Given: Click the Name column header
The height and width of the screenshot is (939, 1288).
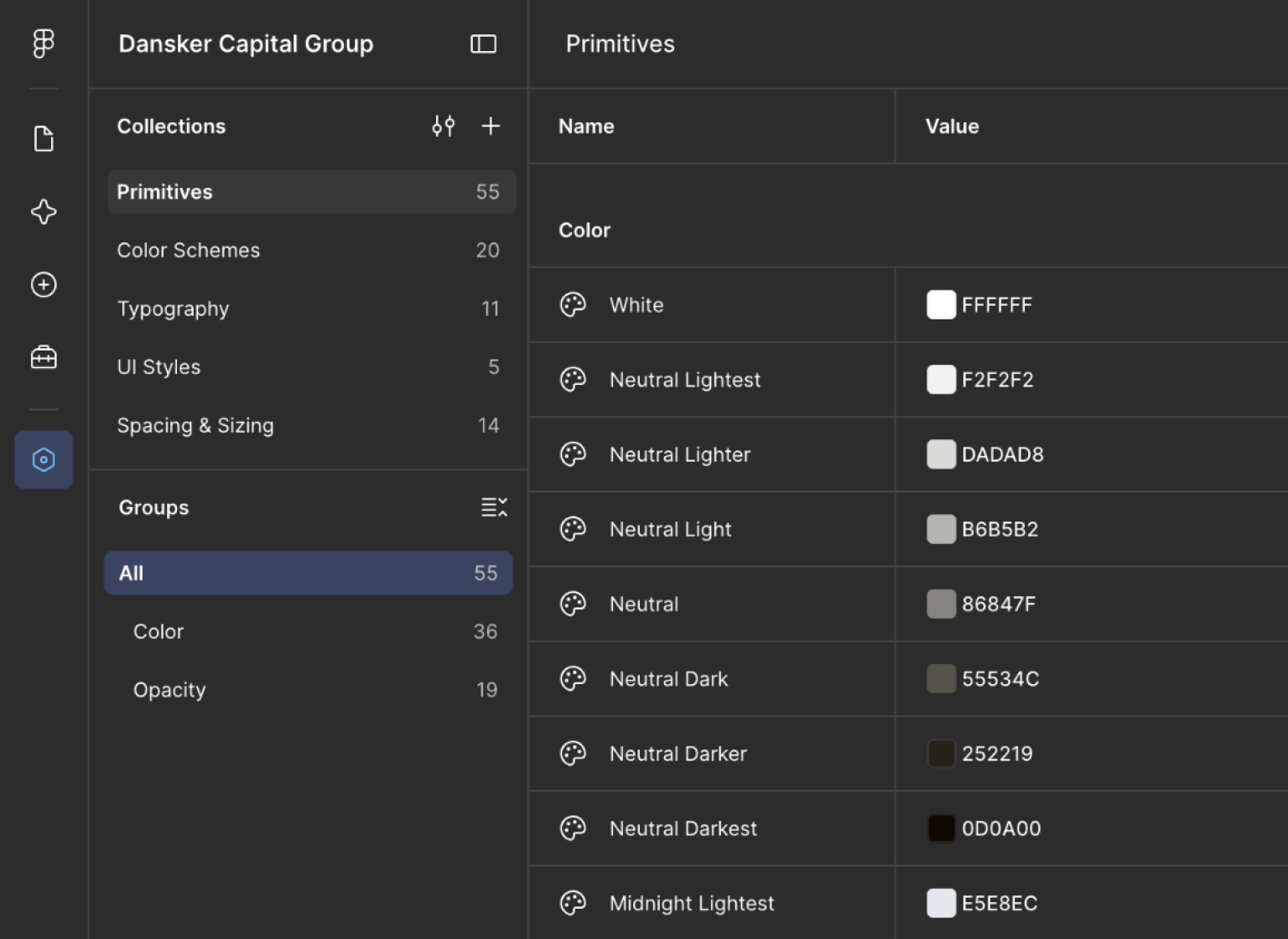Looking at the screenshot, I should pos(586,126).
